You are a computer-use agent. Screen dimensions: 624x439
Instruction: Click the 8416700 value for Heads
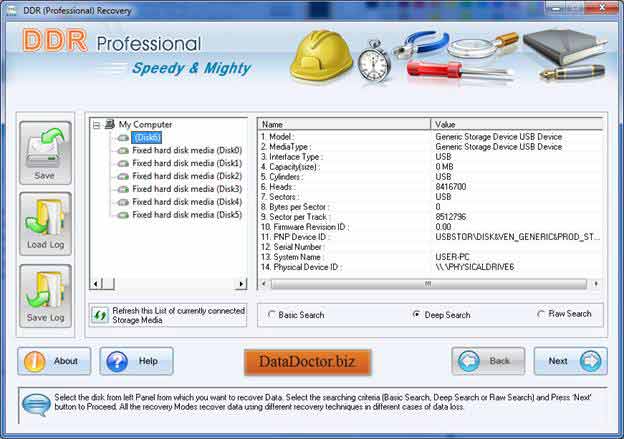coord(450,187)
